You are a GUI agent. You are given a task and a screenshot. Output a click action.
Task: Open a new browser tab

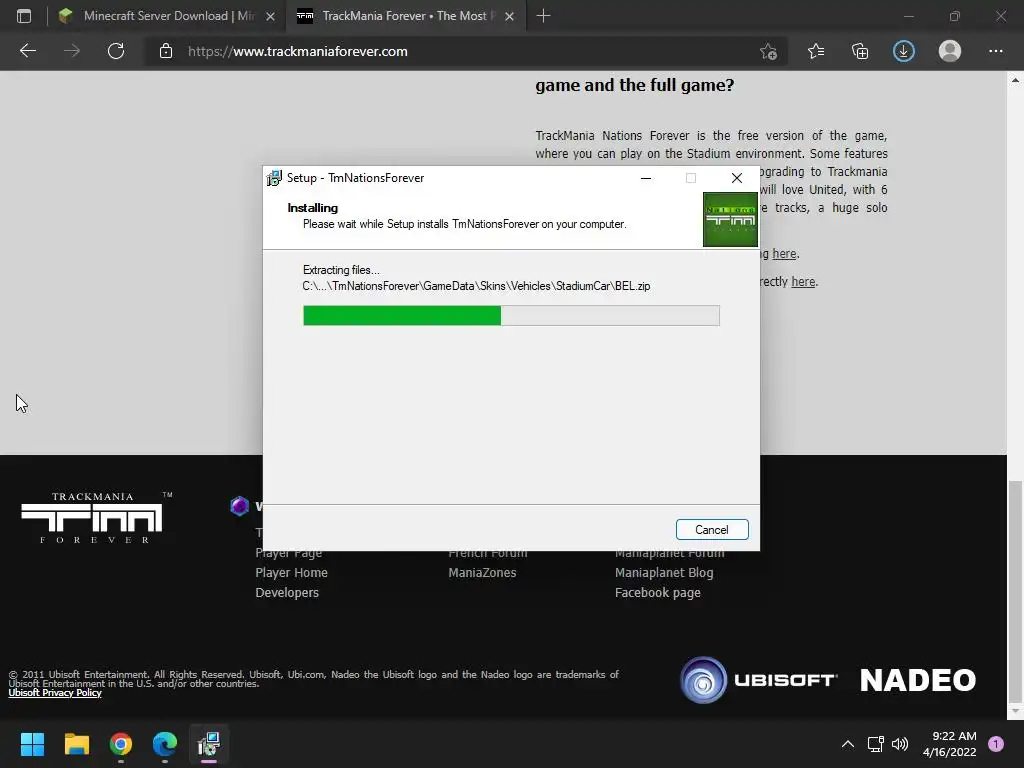543,16
